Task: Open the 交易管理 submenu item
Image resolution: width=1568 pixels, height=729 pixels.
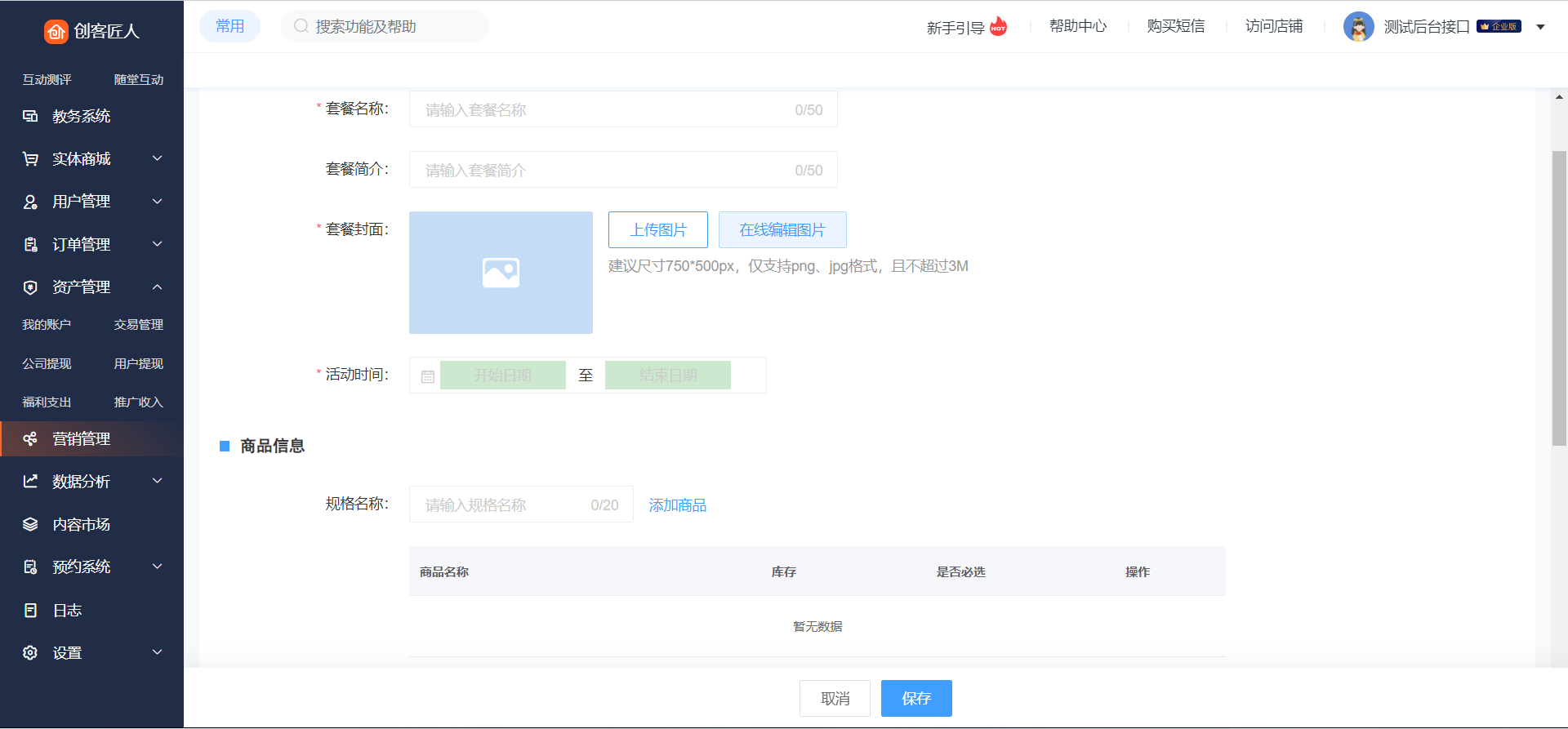Action: click(x=139, y=325)
